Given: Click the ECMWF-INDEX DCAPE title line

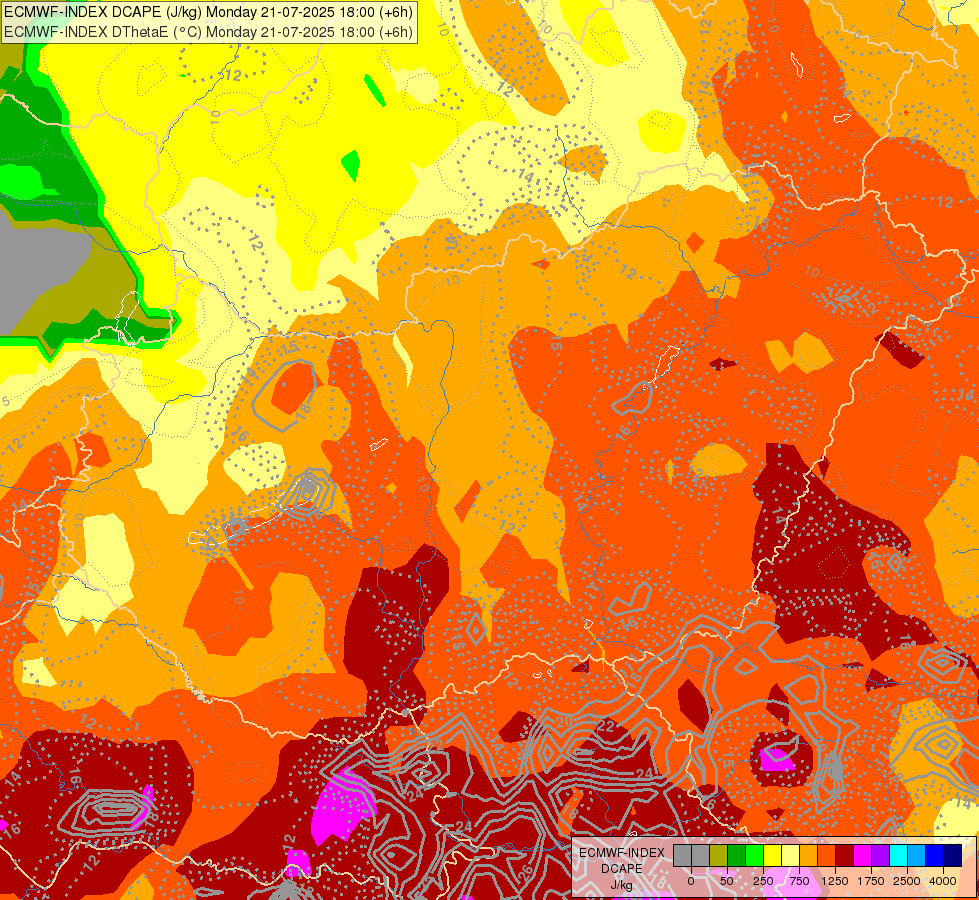Looking at the screenshot, I should coord(208,12).
